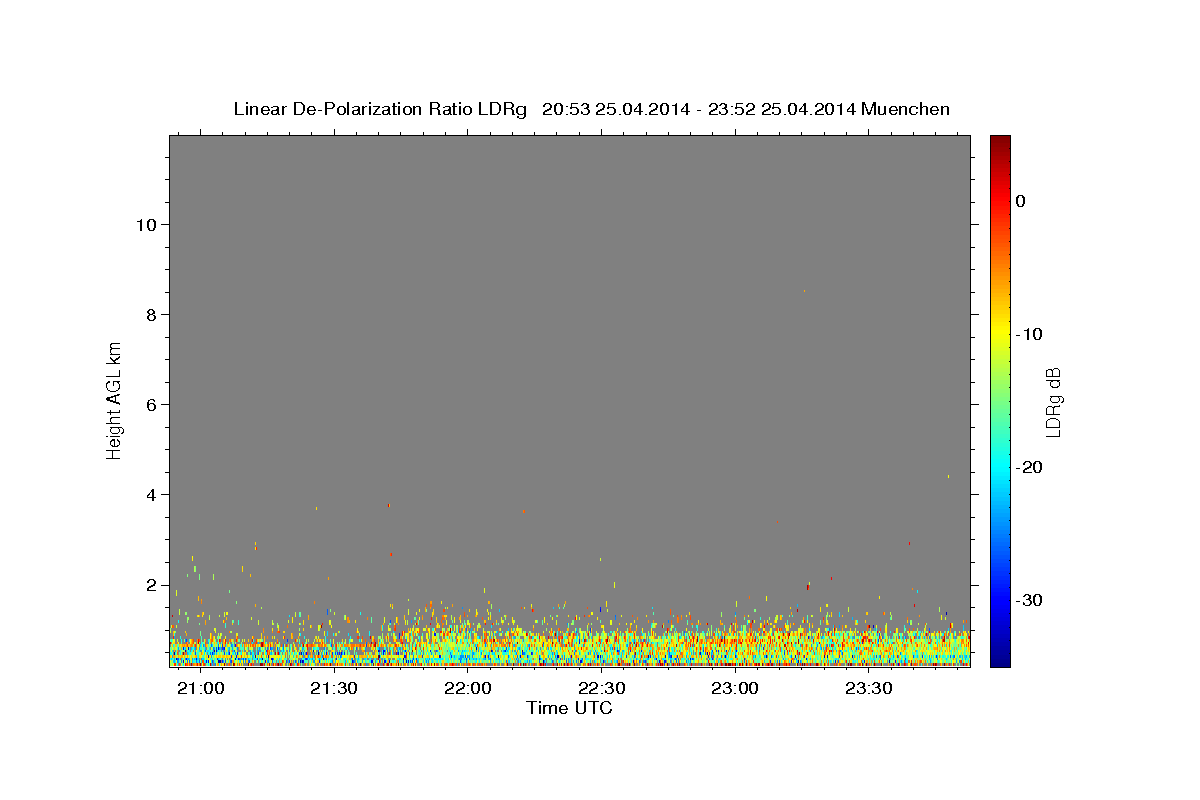Image resolution: width=1200 pixels, height=800 pixels.
Task: Click the yellow region of the colorbar
Action: point(1000,330)
